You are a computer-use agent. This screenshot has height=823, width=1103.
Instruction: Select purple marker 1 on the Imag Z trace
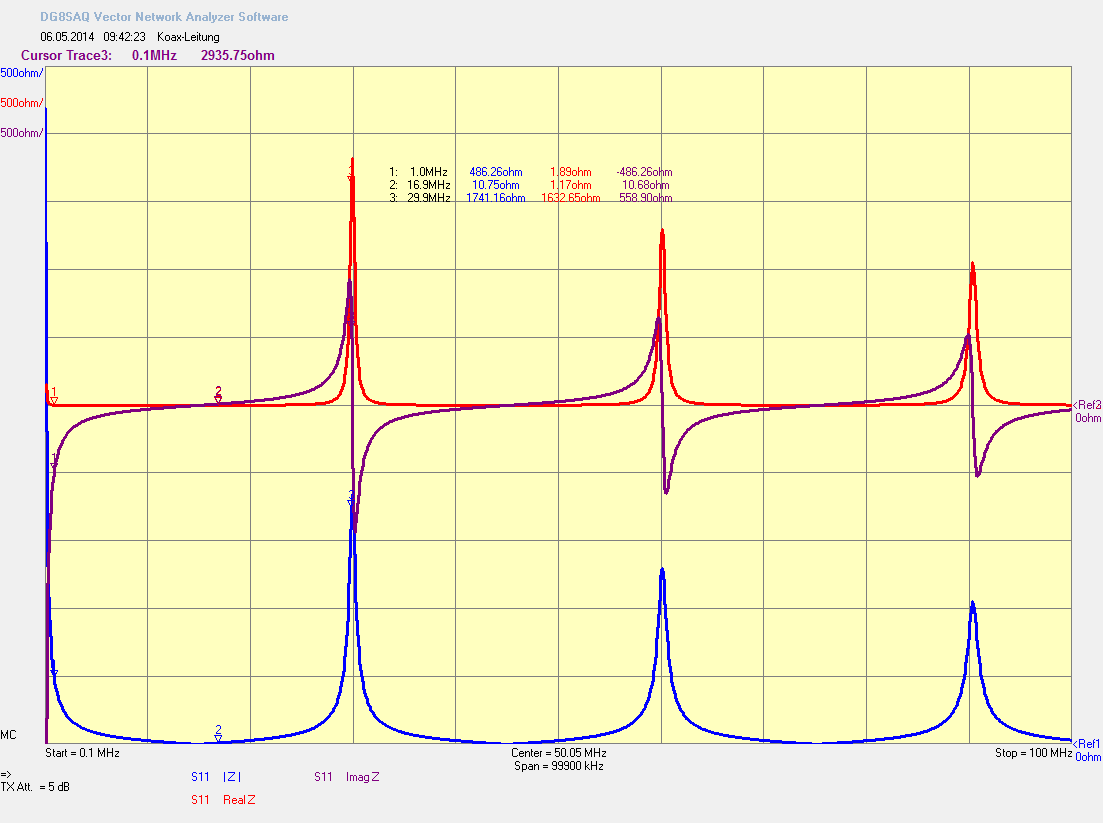[x=54, y=461]
